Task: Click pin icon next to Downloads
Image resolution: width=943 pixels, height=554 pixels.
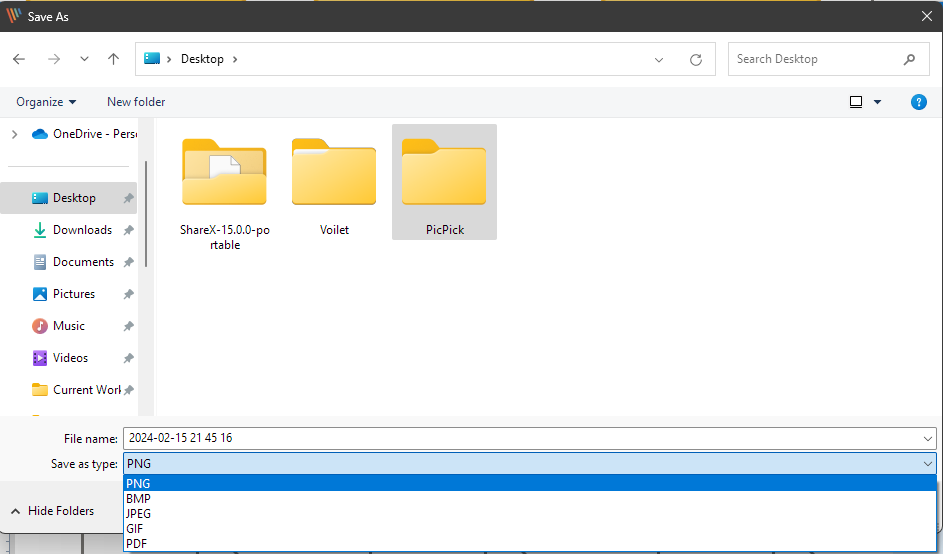Action: click(128, 230)
